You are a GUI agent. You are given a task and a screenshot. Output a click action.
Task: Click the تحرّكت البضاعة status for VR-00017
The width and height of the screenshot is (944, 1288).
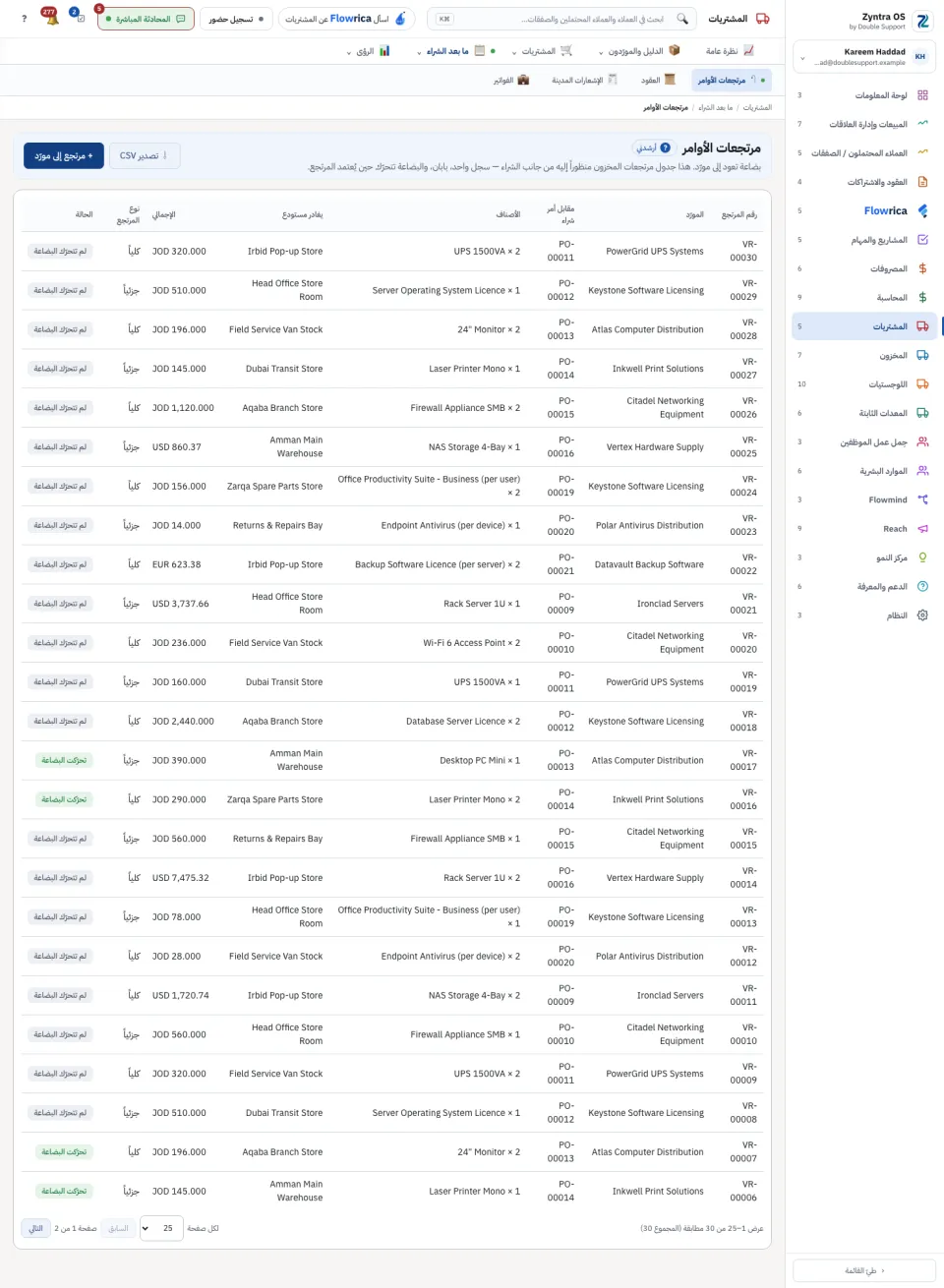[x=64, y=760]
